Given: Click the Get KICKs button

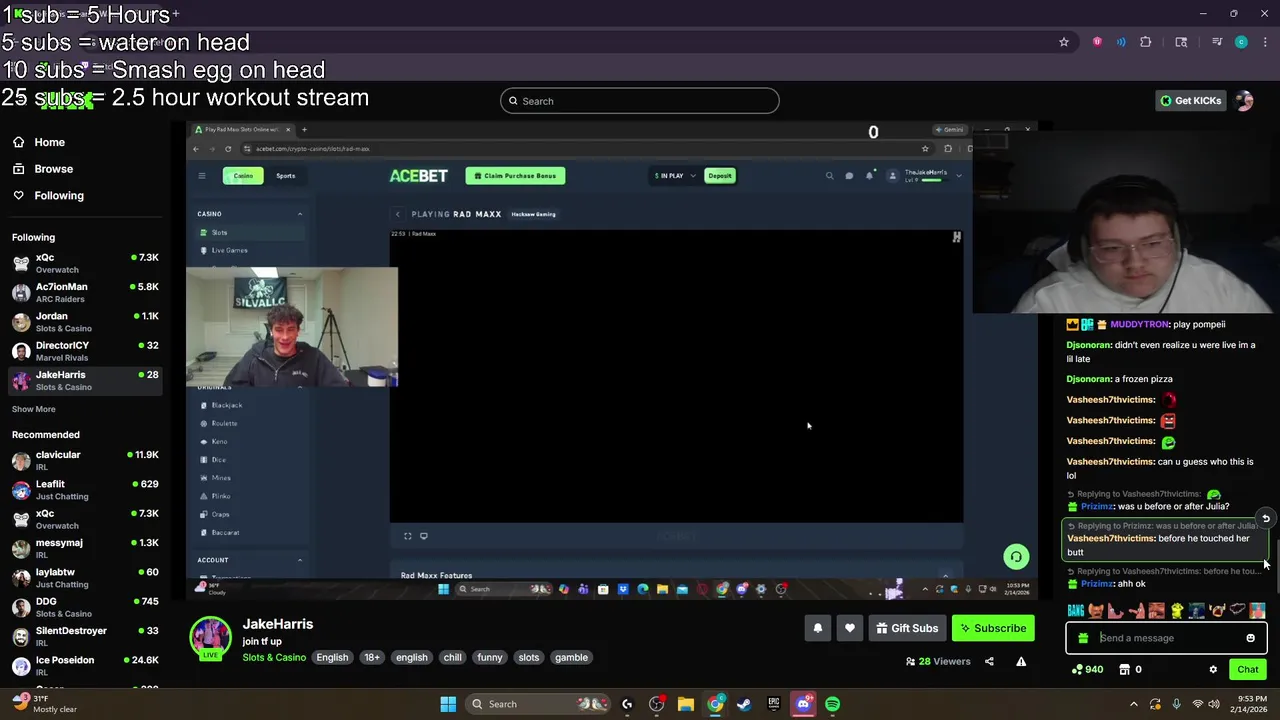Looking at the screenshot, I should (x=1191, y=101).
